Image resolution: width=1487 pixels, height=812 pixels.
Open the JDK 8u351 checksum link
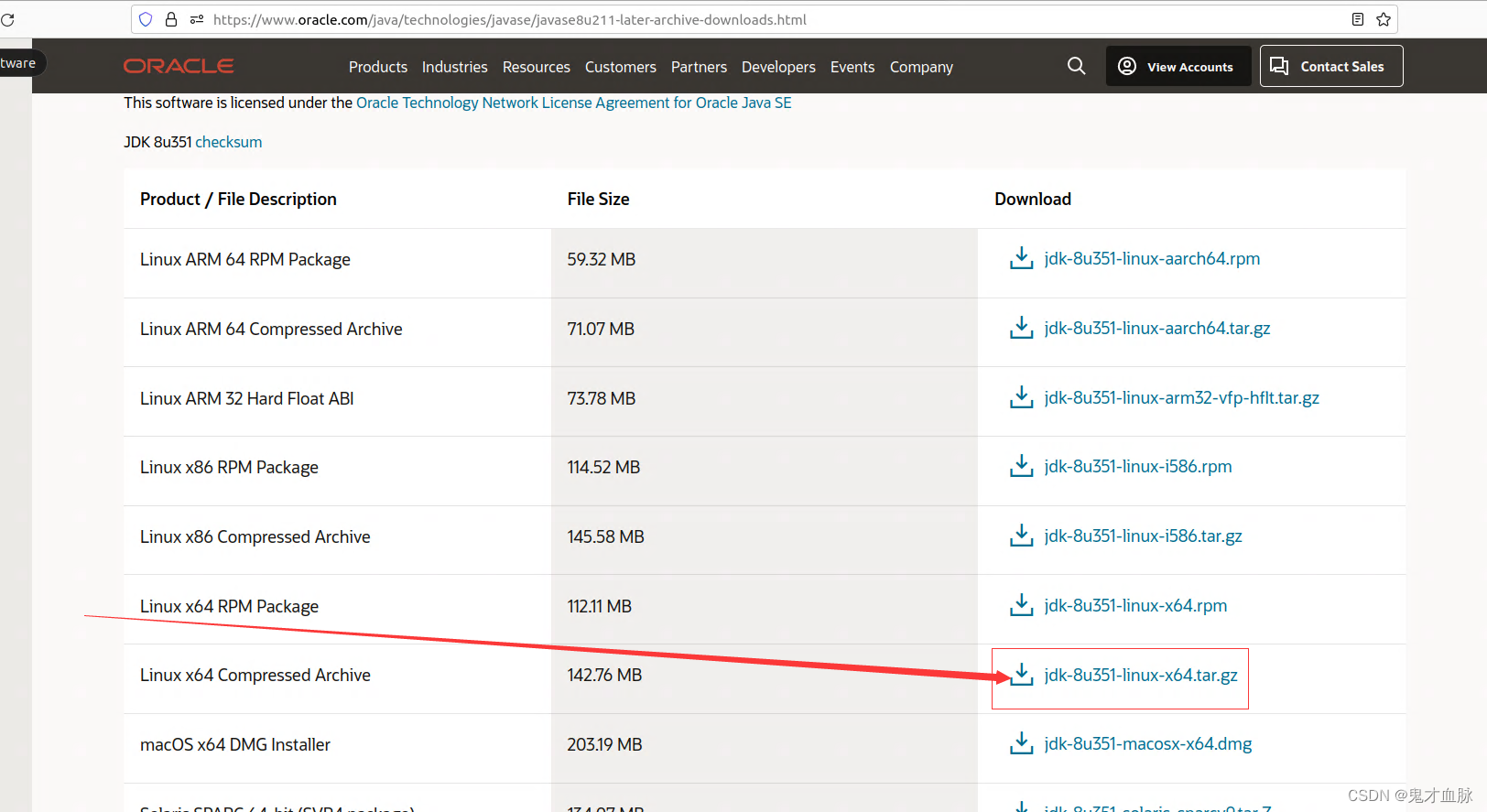click(229, 142)
